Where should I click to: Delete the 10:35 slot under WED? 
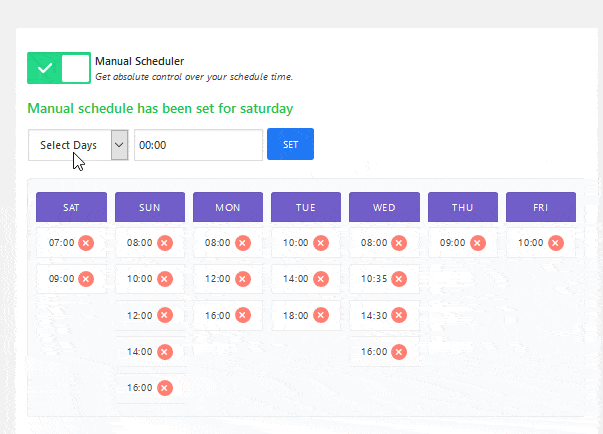tap(399, 279)
